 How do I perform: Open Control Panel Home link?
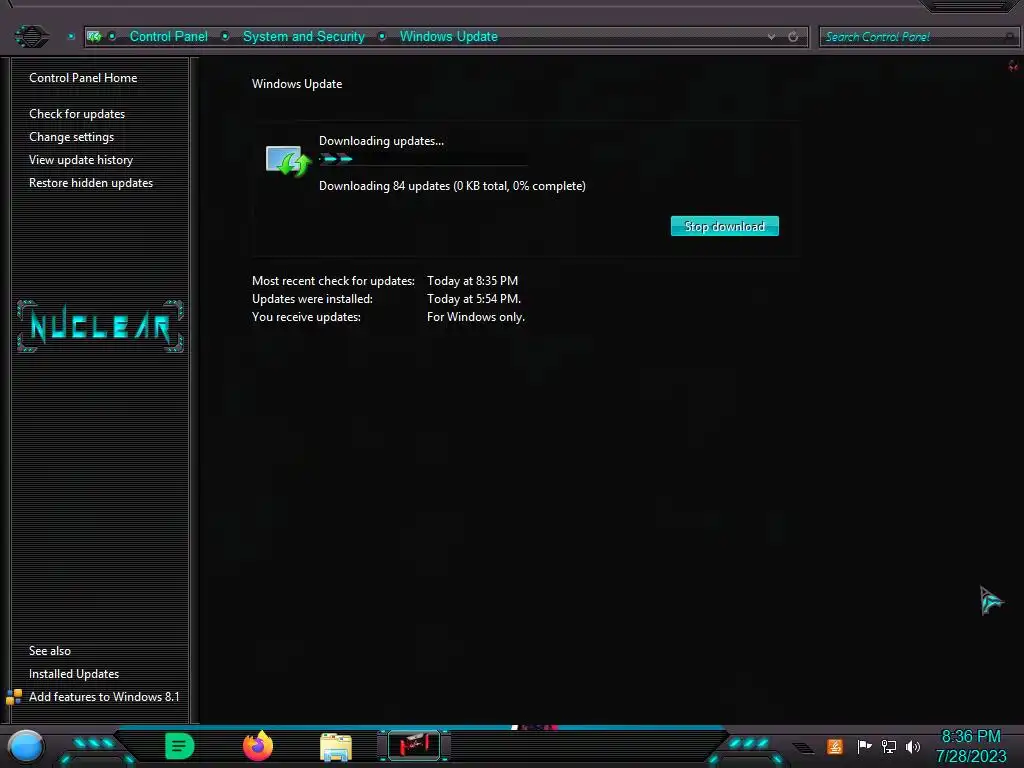pos(83,78)
